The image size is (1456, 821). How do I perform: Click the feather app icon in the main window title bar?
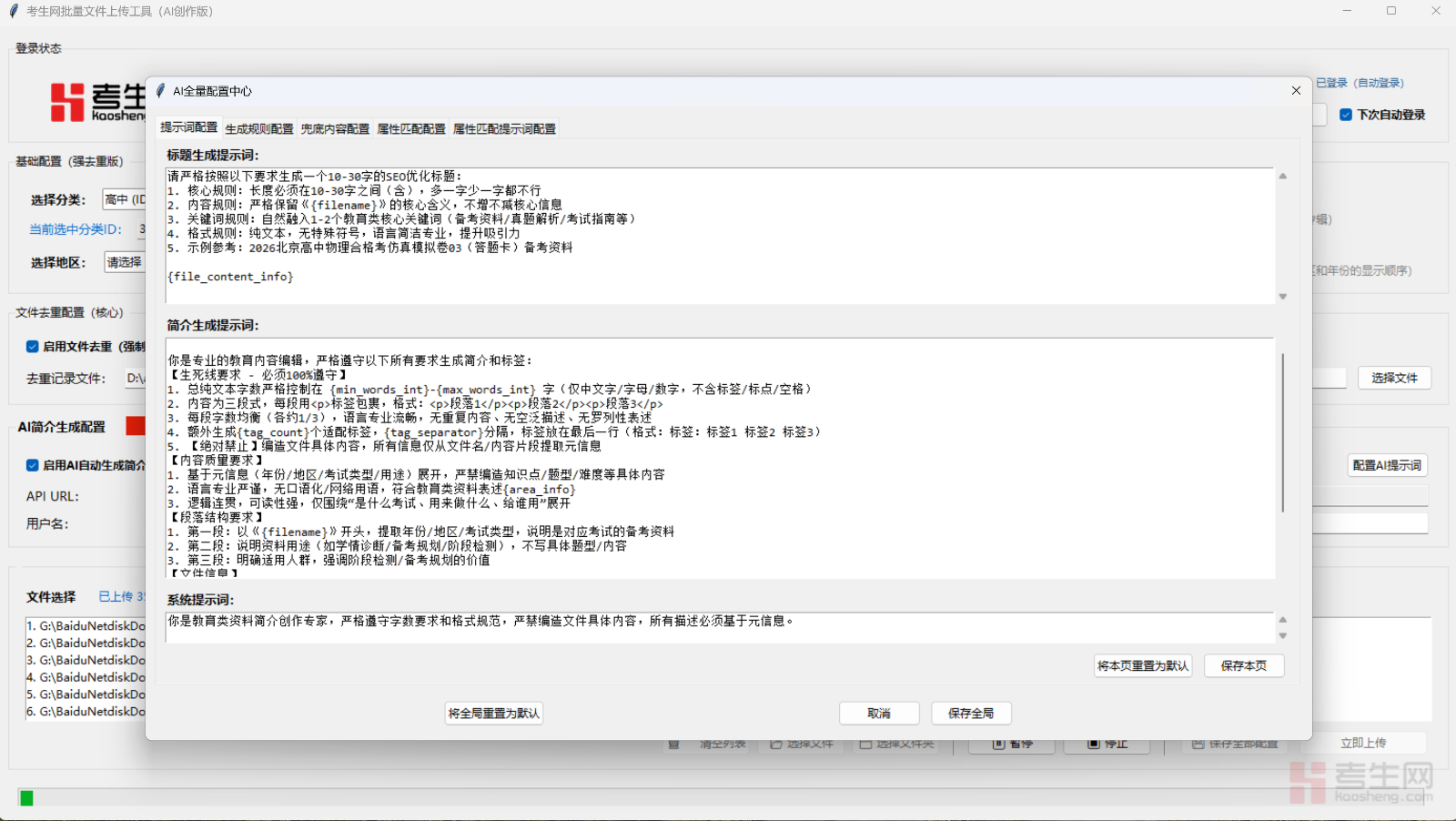14,11
